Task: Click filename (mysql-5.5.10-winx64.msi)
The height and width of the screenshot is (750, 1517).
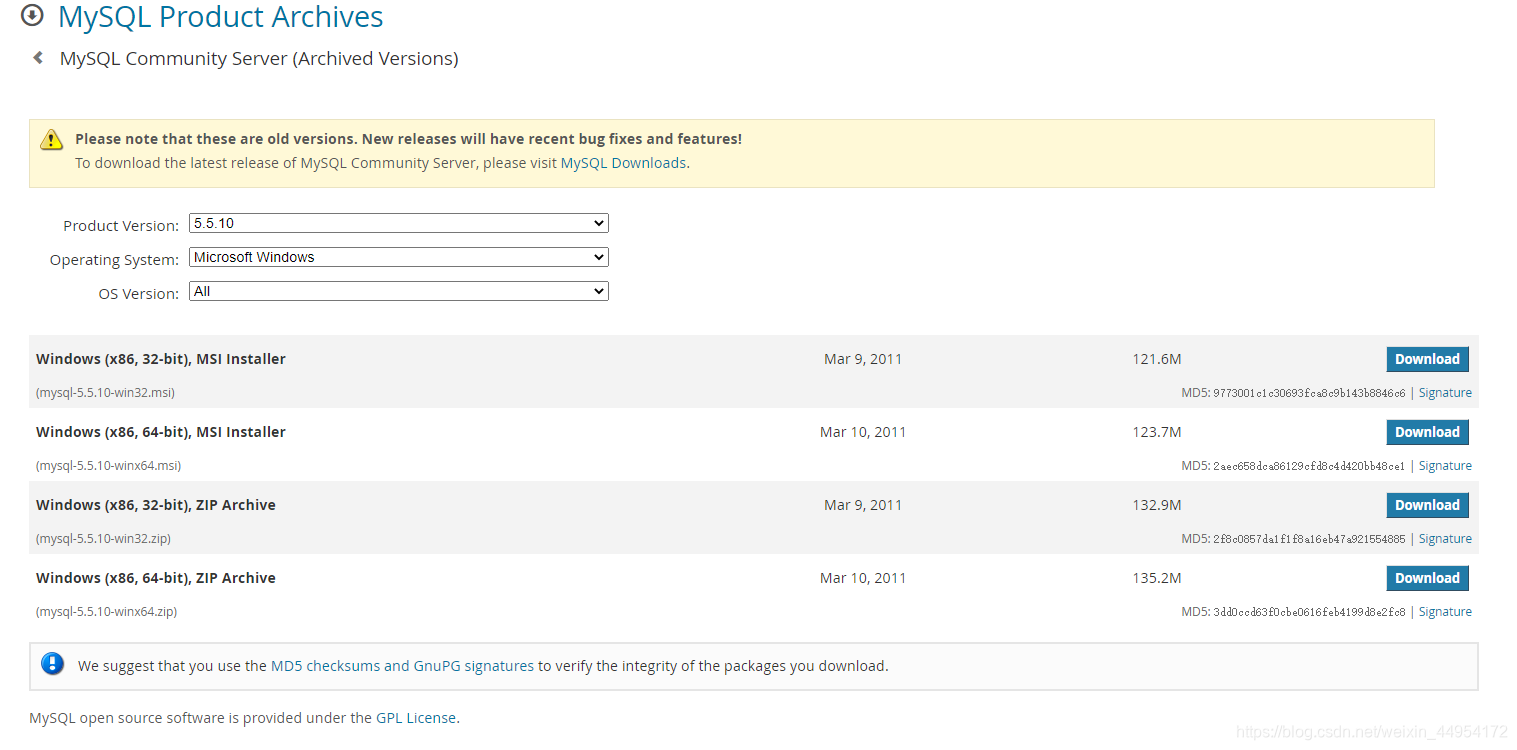Action: click(x=108, y=466)
